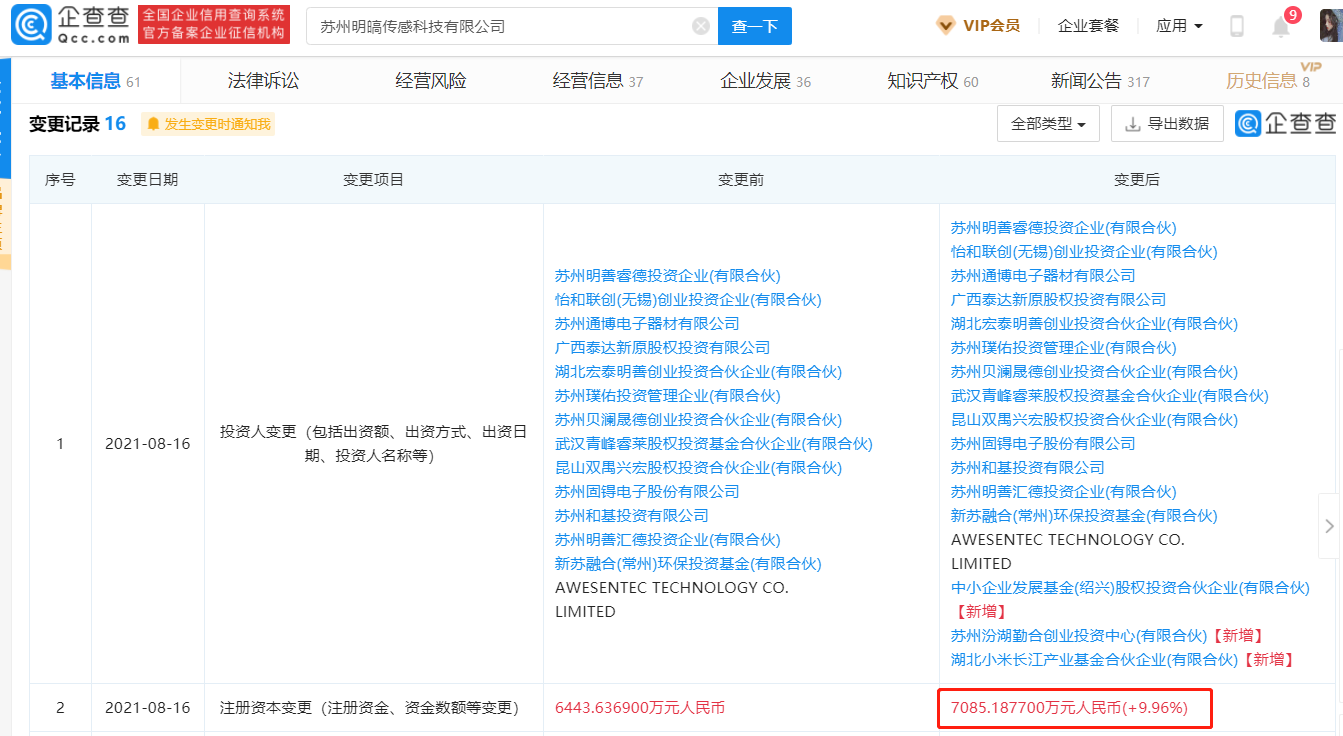
Task: Open the 全部类型 filter dropdown
Action: (1048, 124)
